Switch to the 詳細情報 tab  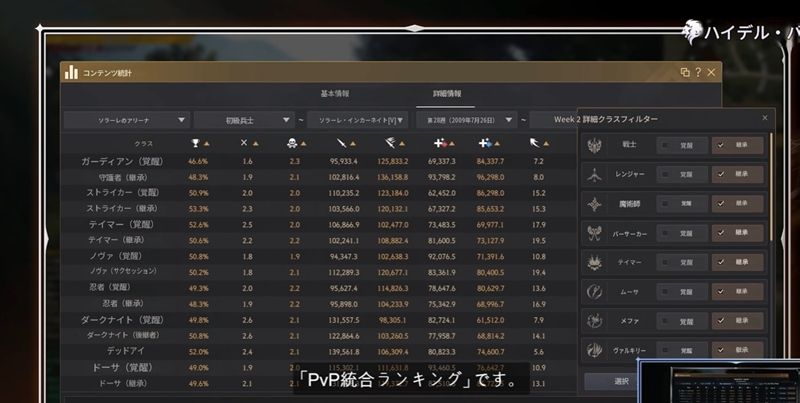point(447,94)
